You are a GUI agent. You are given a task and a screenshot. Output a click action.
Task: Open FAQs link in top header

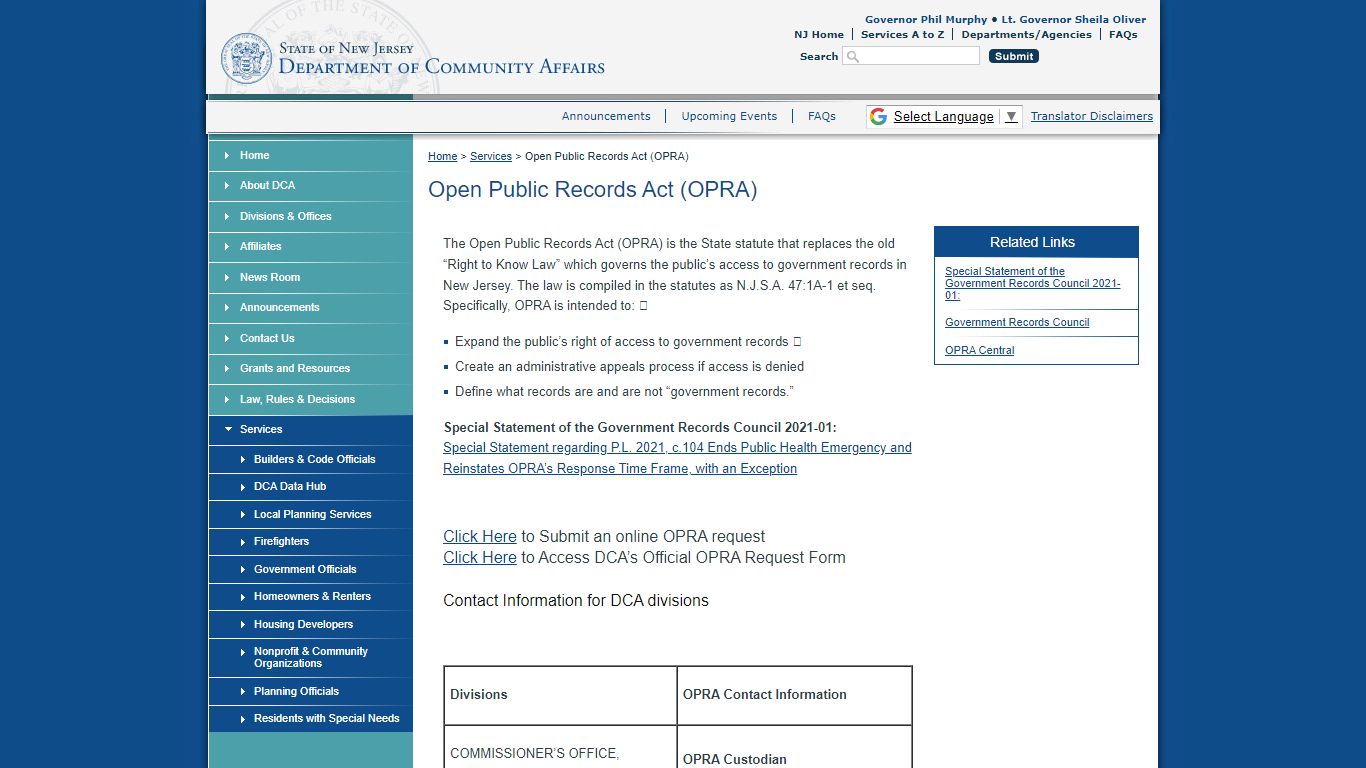[1123, 34]
